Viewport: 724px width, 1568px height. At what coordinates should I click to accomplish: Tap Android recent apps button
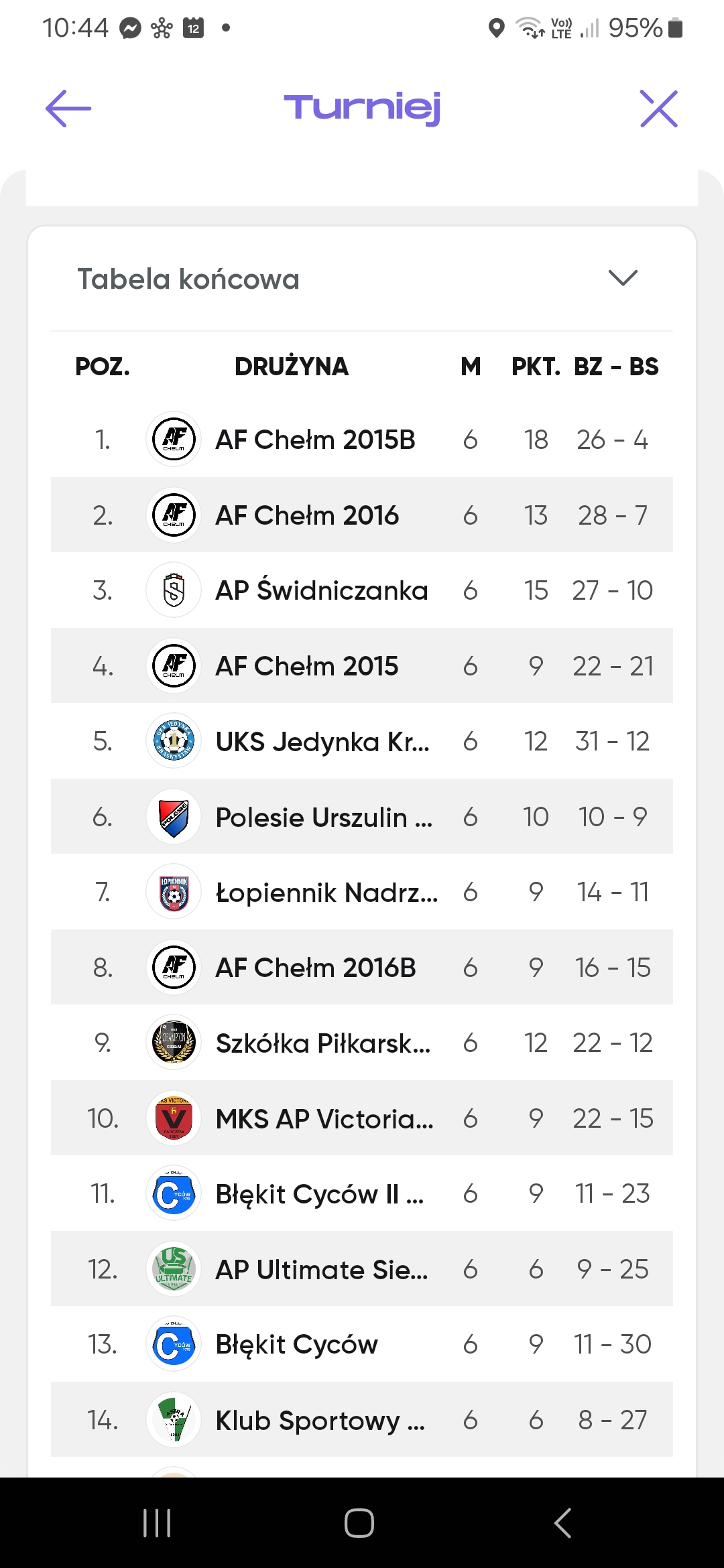(x=157, y=1522)
